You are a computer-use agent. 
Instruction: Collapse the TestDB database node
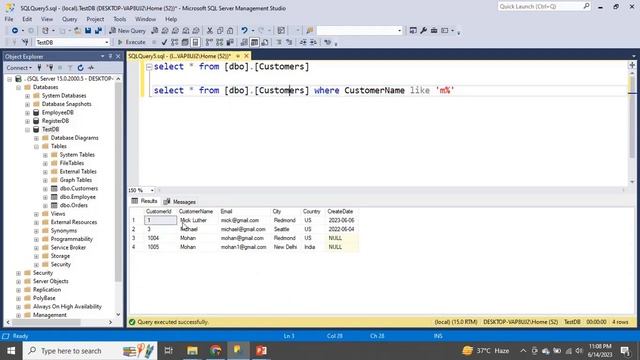coord(27,129)
